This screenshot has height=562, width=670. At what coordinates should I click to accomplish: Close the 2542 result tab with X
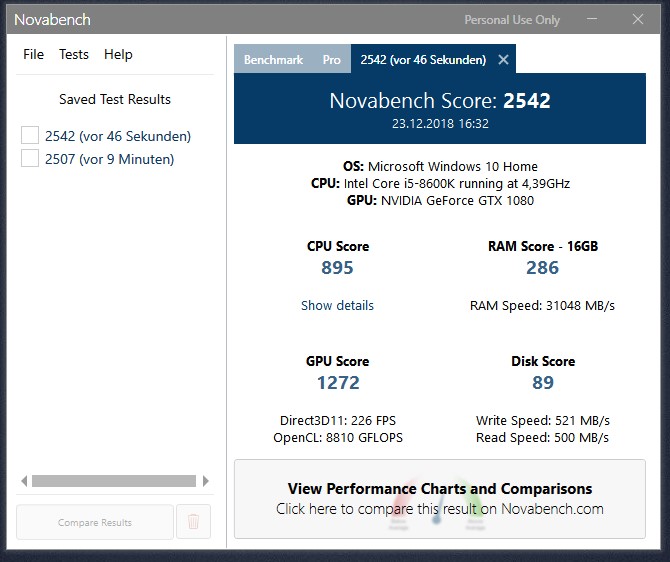(503, 59)
